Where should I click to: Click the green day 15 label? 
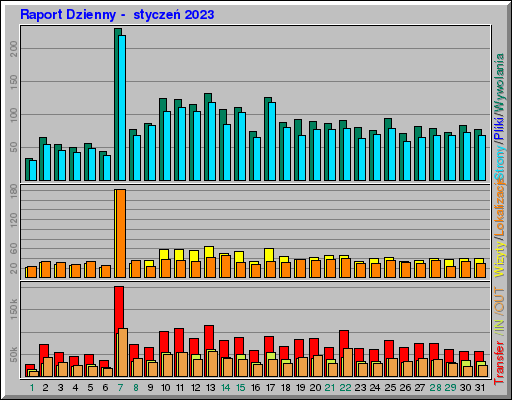(240, 388)
